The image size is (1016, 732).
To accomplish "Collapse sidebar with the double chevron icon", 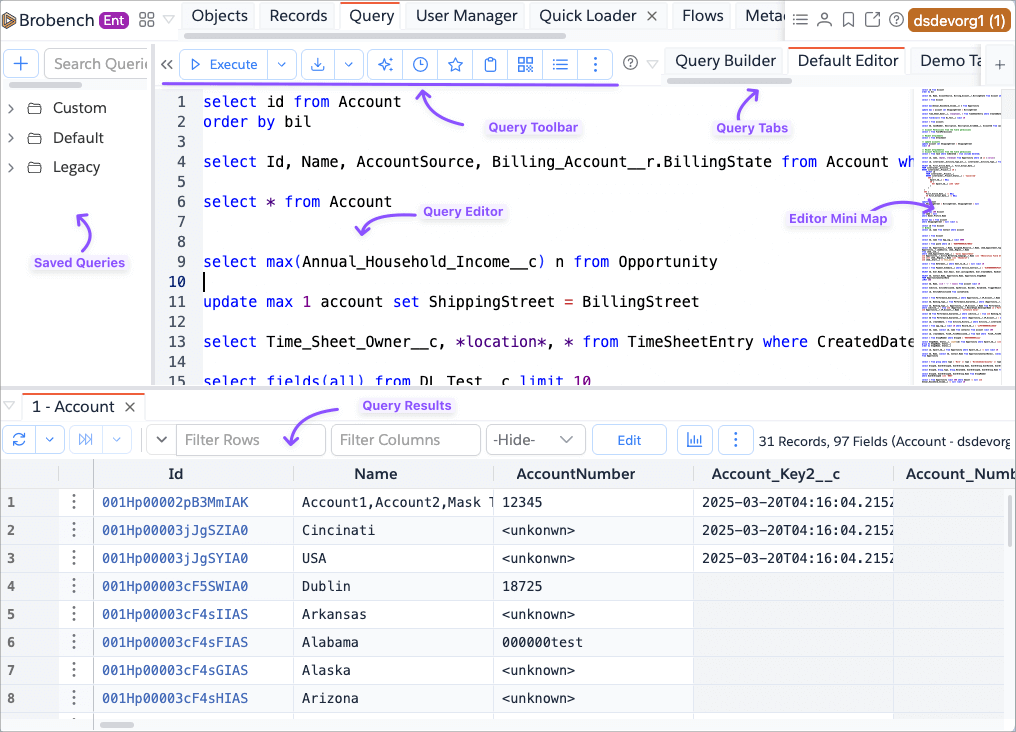I will point(167,64).
